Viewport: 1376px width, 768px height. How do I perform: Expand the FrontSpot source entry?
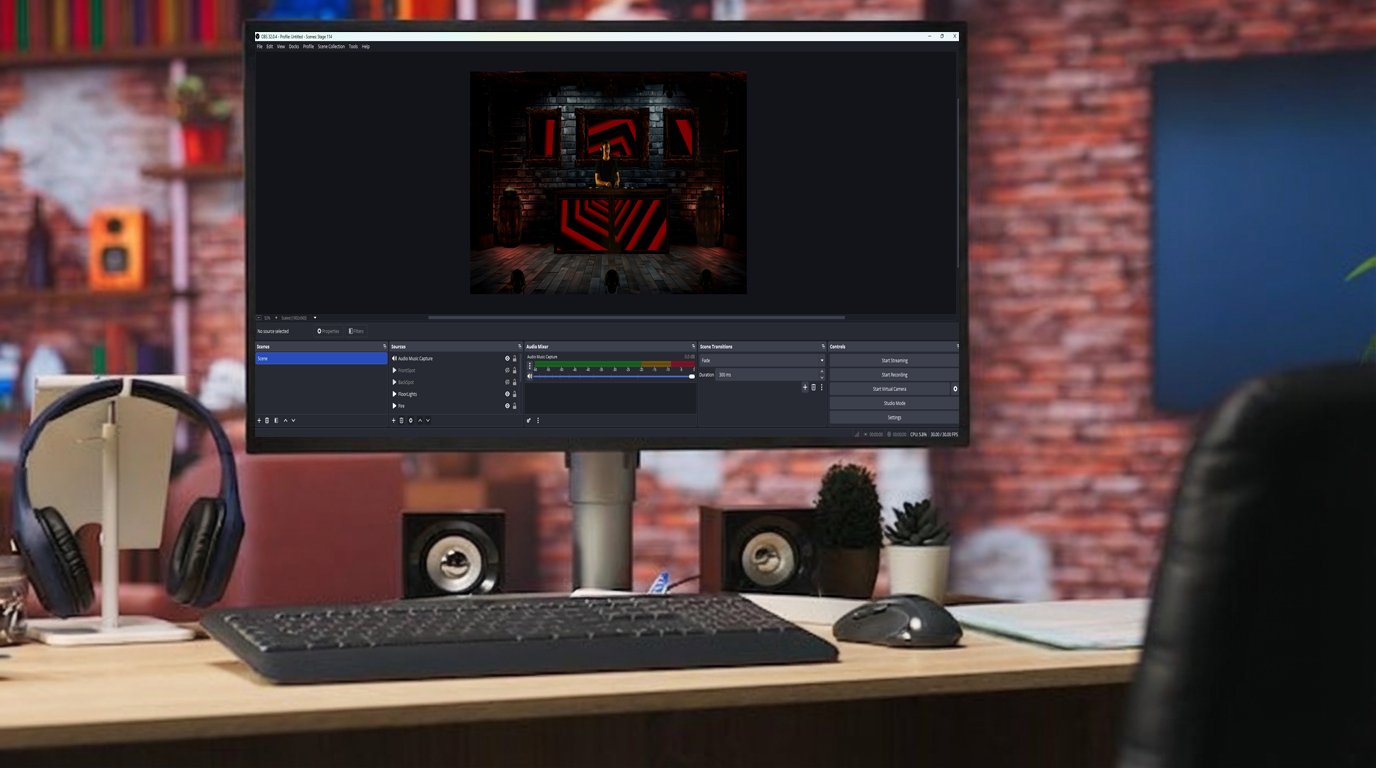(394, 369)
